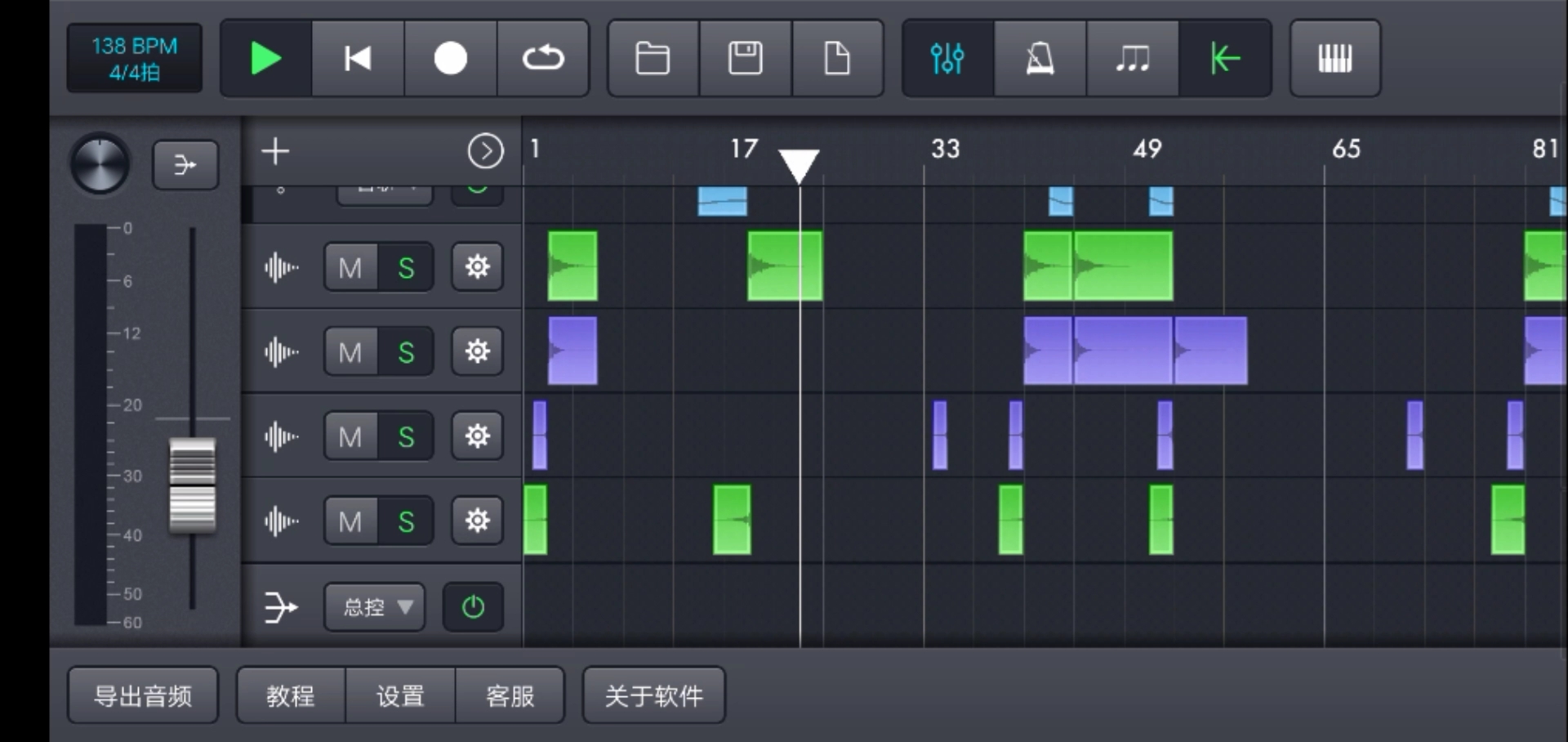Jump to bar 33 on the timeline ruler

[x=946, y=149]
